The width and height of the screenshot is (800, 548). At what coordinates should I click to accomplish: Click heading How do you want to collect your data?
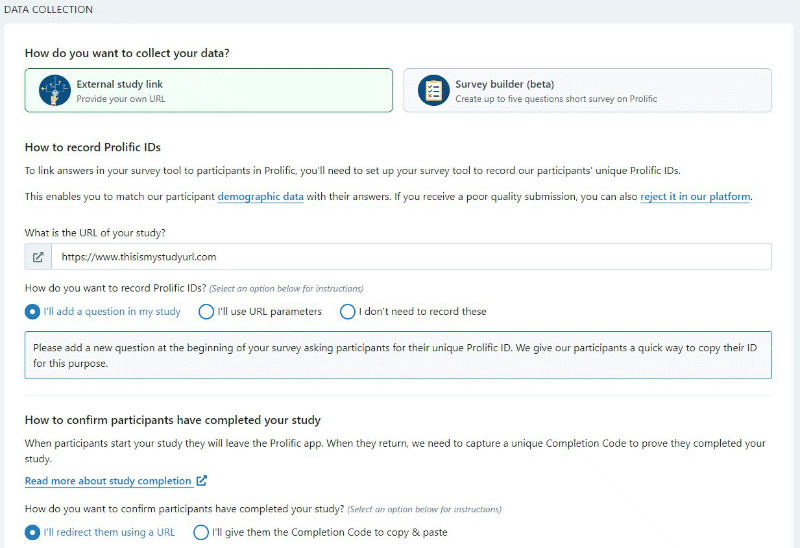point(127,53)
